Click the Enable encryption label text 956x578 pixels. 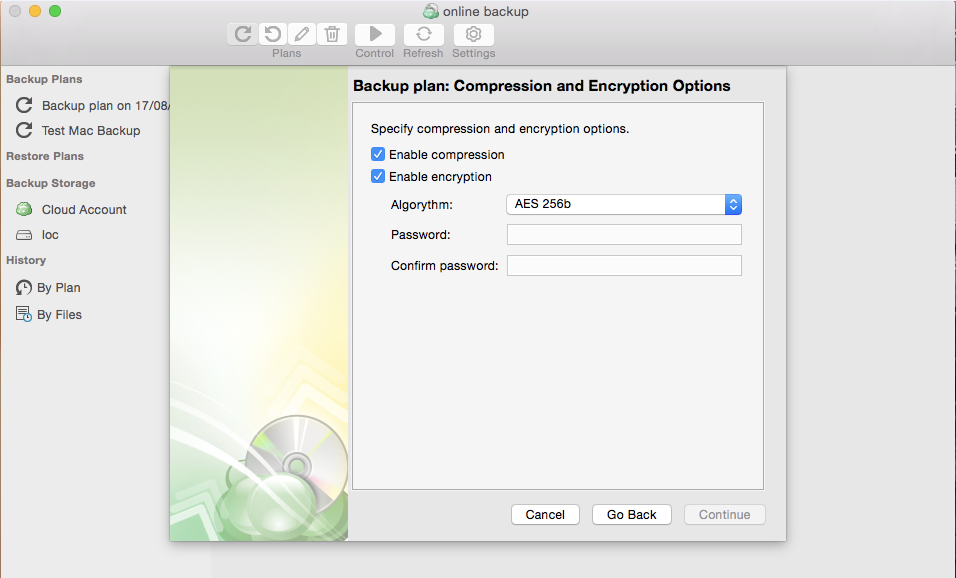(440, 177)
